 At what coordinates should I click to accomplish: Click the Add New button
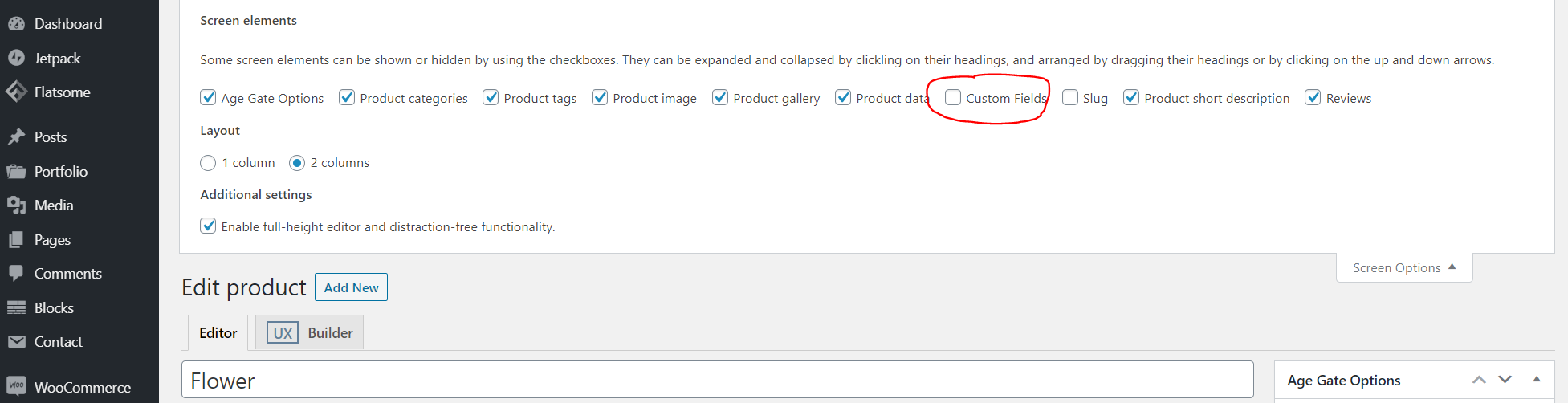(x=351, y=287)
